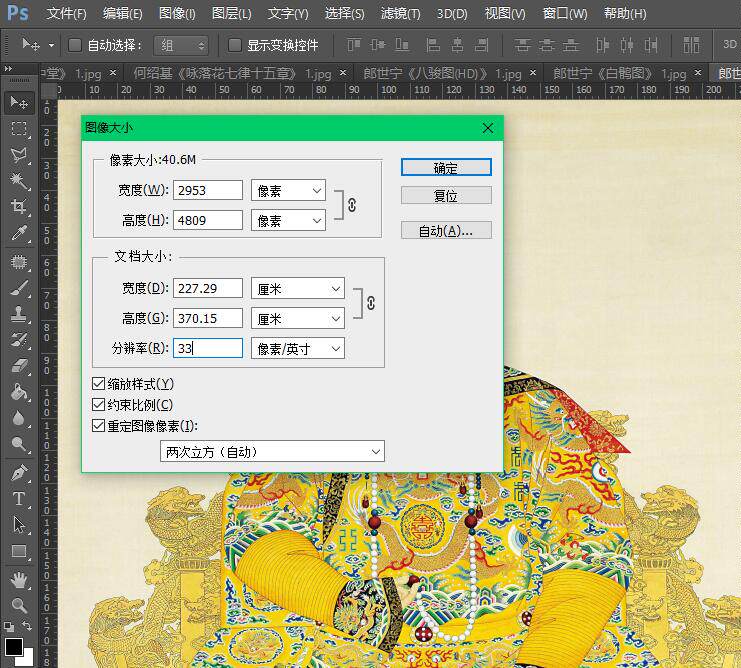Uncheck the 缩放样式 checkbox
The width and height of the screenshot is (741, 668).
(x=98, y=384)
